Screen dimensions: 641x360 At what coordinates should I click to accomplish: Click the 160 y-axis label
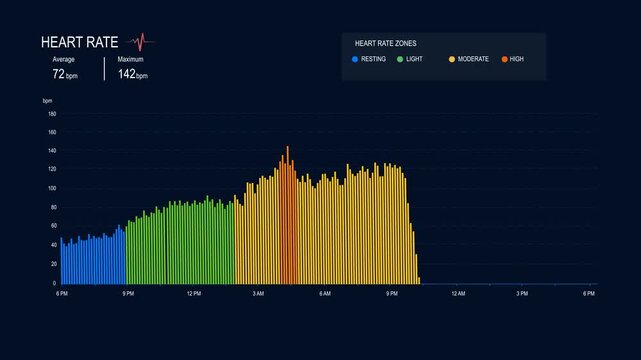(52, 132)
